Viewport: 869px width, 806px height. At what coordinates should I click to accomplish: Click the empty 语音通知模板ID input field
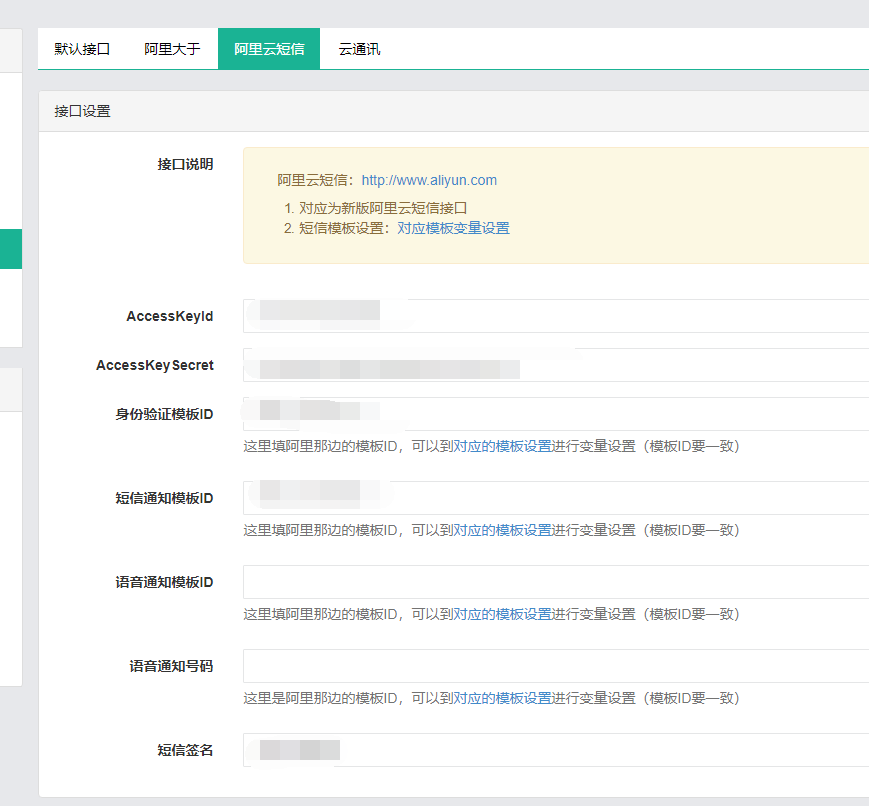pyautogui.click(x=556, y=582)
